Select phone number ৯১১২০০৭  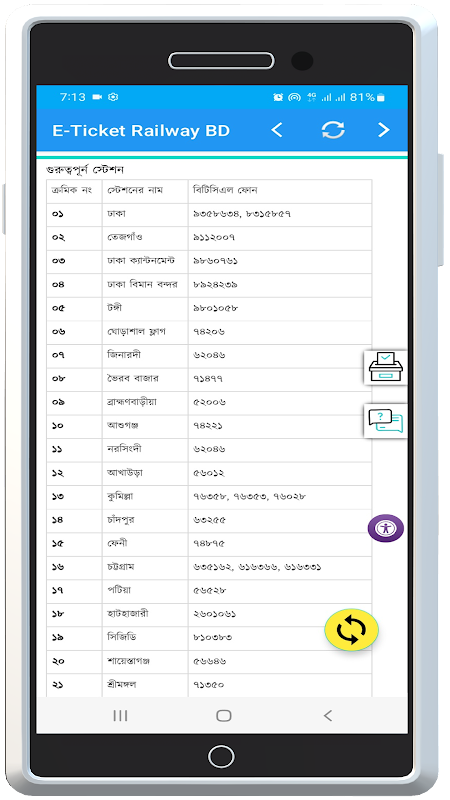214,237
